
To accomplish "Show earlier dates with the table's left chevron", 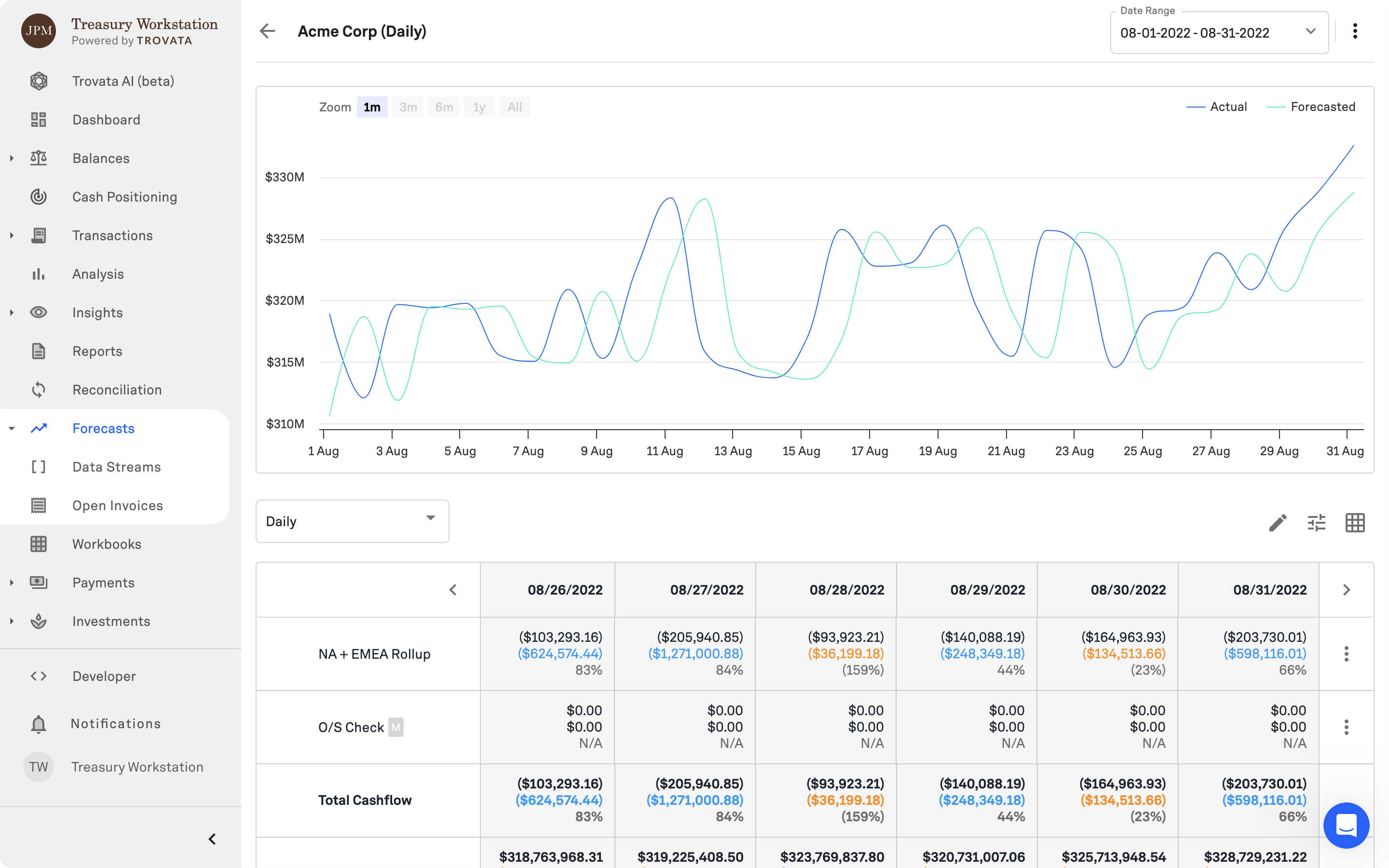I will pyautogui.click(x=453, y=590).
